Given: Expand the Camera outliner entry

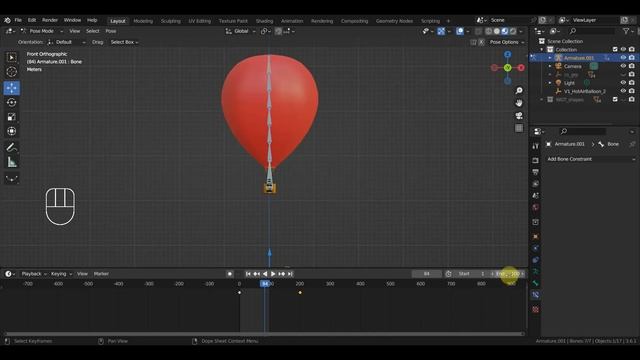Looking at the screenshot, I should click(550, 66).
